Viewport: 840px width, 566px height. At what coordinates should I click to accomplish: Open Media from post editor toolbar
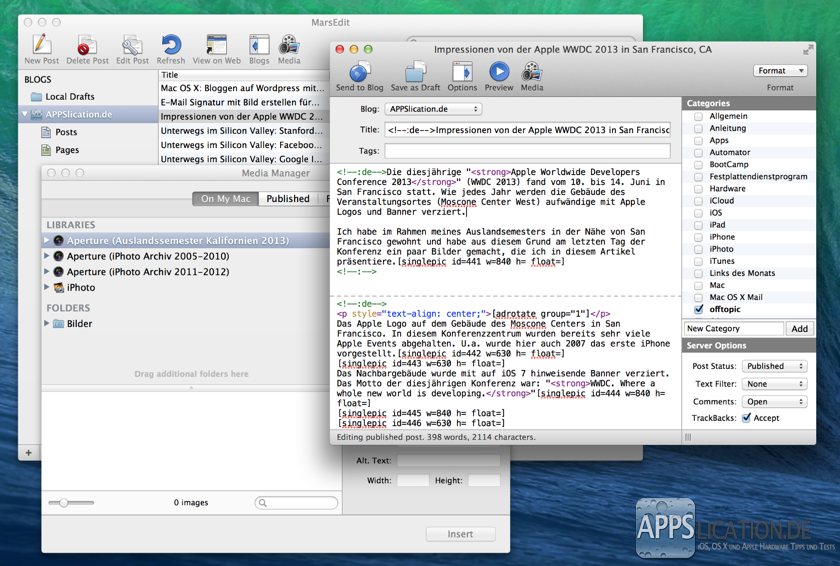532,72
